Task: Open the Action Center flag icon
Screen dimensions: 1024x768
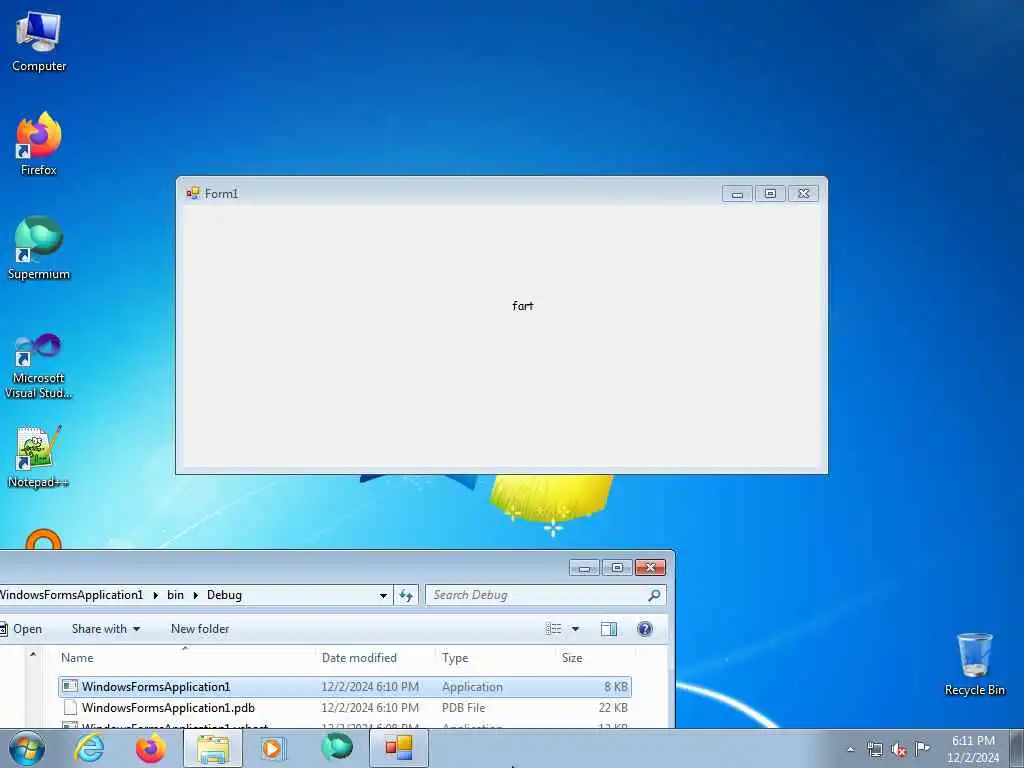Action: (x=922, y=749)
